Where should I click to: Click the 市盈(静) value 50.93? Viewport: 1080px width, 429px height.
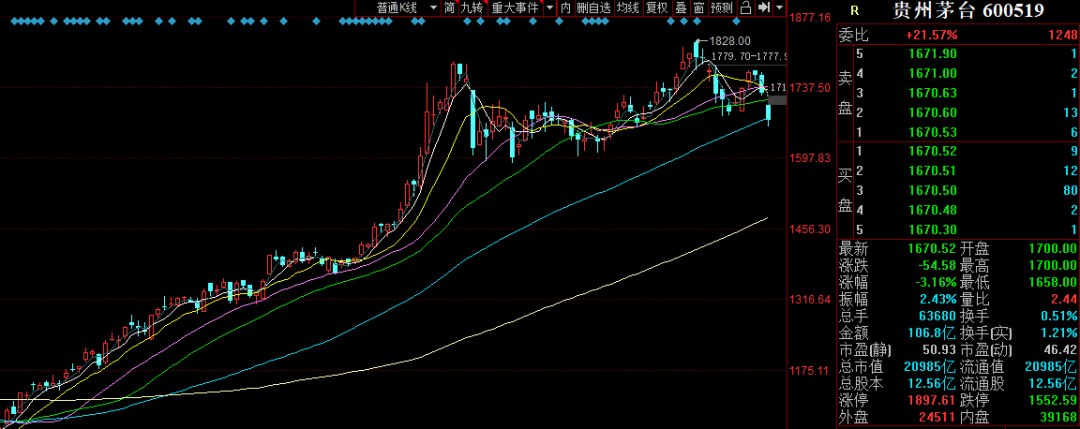tap(938, 350)
